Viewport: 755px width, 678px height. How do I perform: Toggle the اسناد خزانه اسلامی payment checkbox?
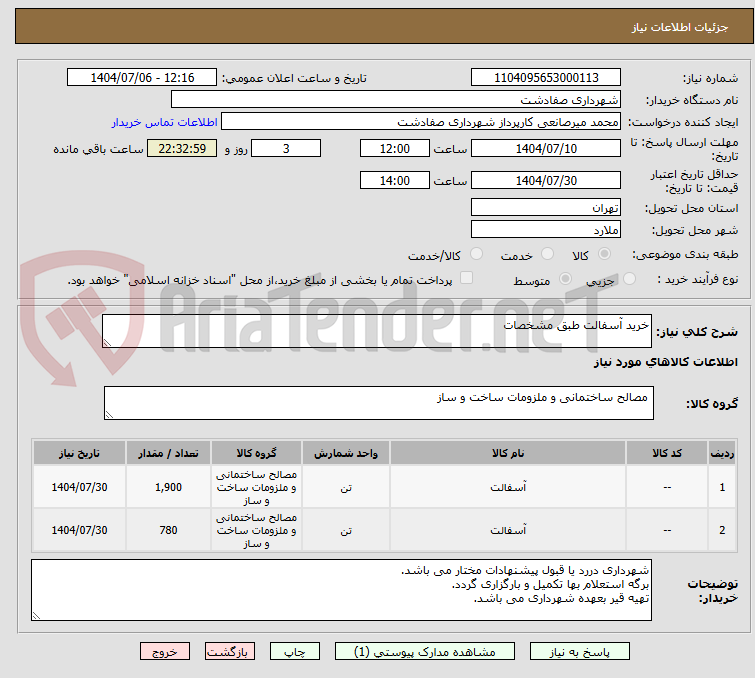click(x=466, y=278)
